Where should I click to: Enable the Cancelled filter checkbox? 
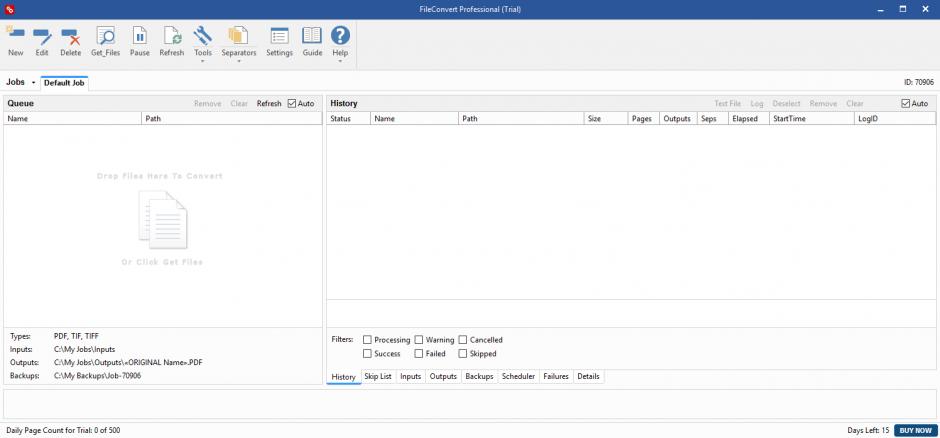(463, 340)
